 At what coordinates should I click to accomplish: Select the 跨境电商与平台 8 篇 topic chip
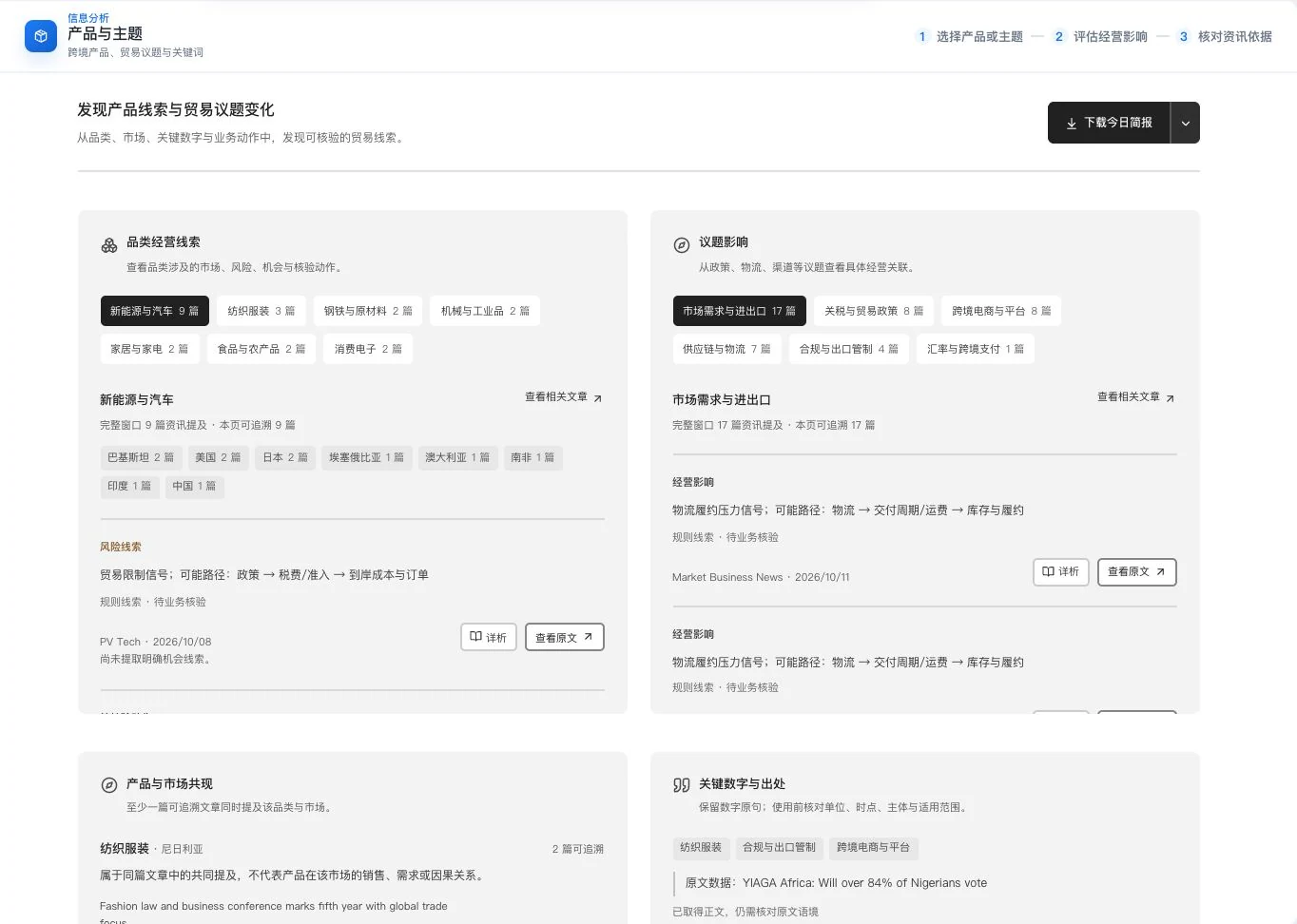pos(1001,311)
